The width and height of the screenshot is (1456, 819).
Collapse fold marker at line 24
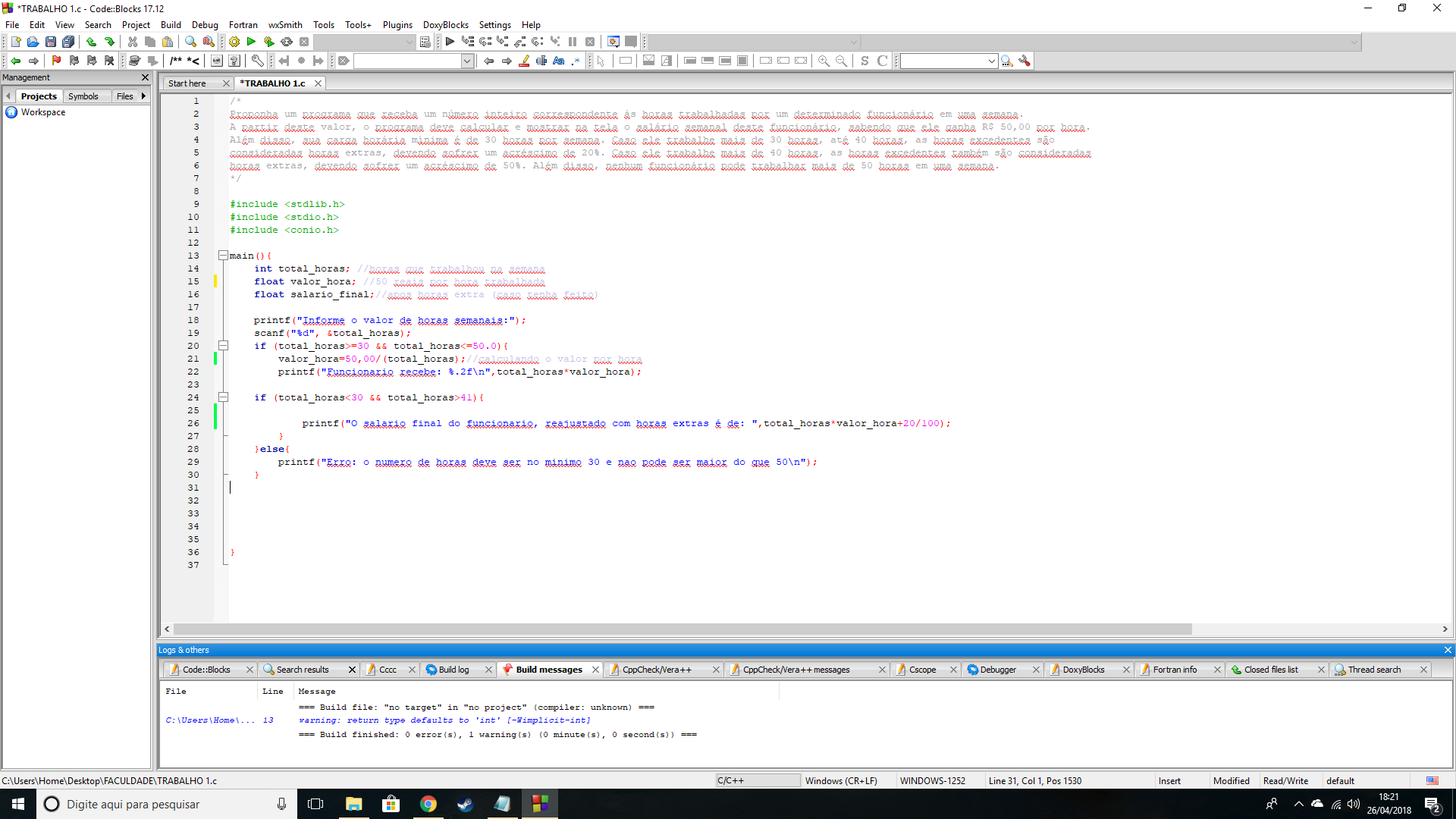click(223, 397)
